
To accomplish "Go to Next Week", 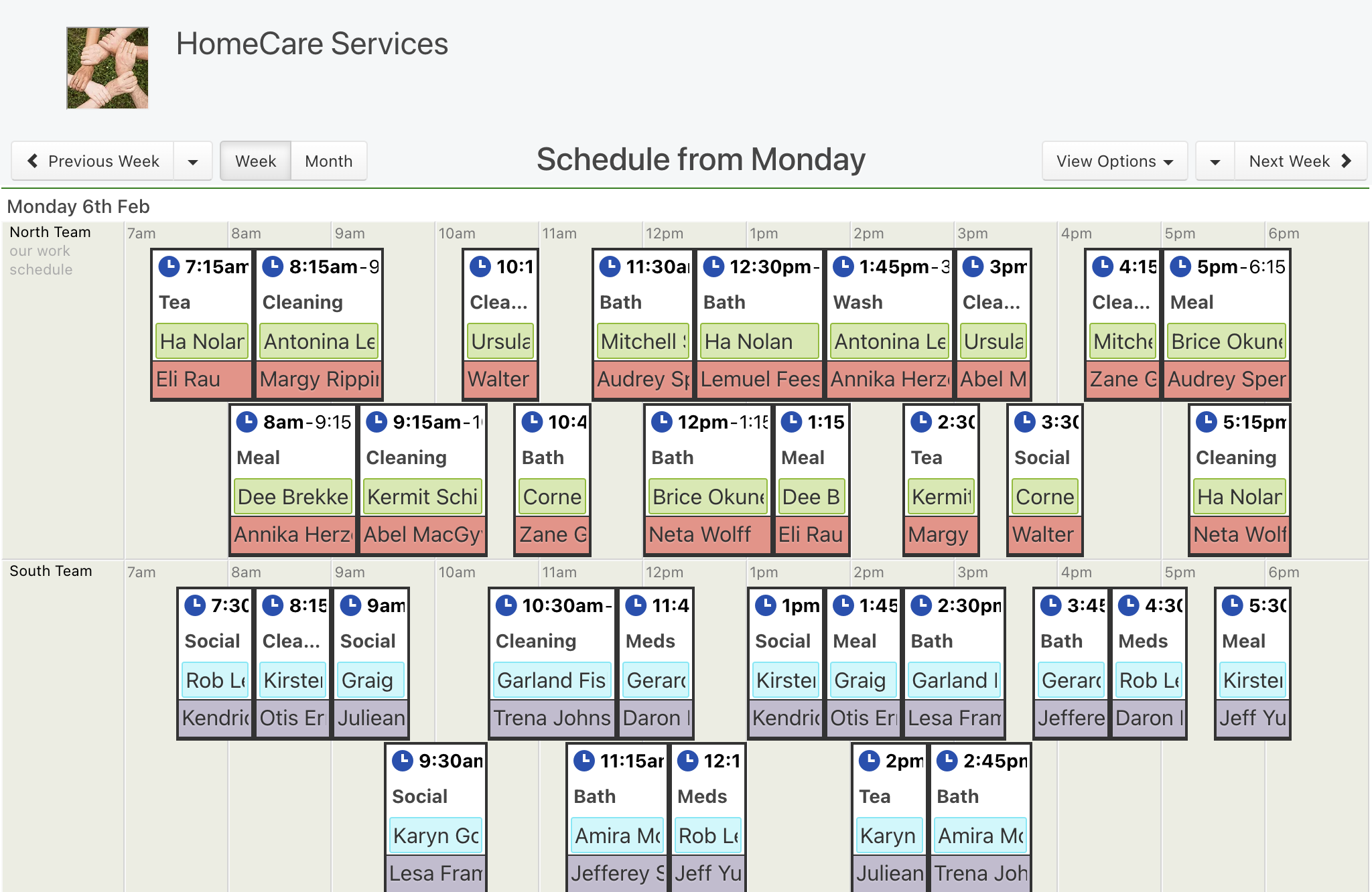I will tap(1300, 161).
